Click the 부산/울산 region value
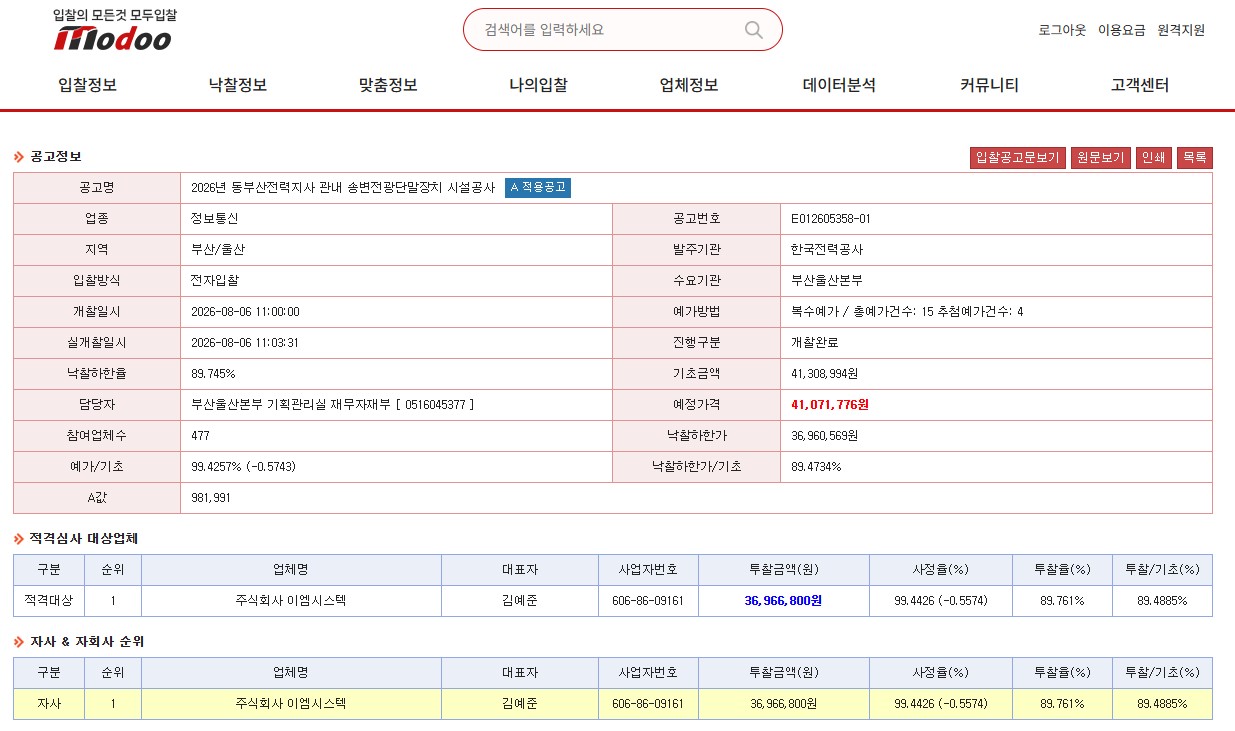Screen dimensions: 1235x731 tap(218, 250)
